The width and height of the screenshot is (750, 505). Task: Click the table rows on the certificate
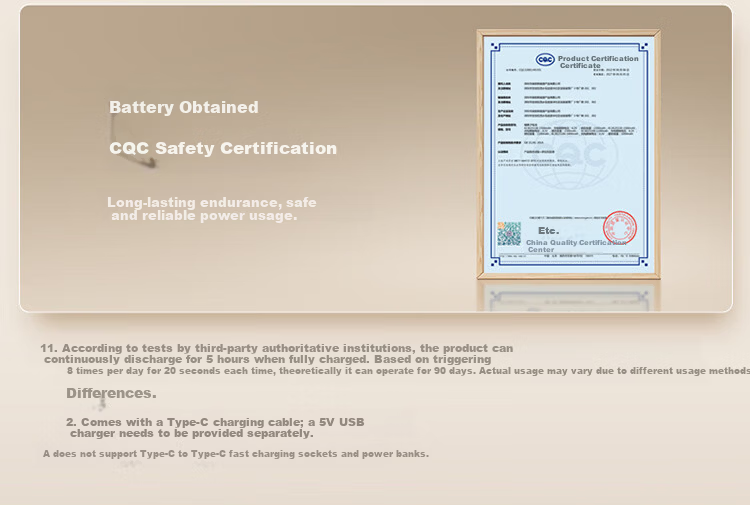pyautogui.click(x=569, y=109)
